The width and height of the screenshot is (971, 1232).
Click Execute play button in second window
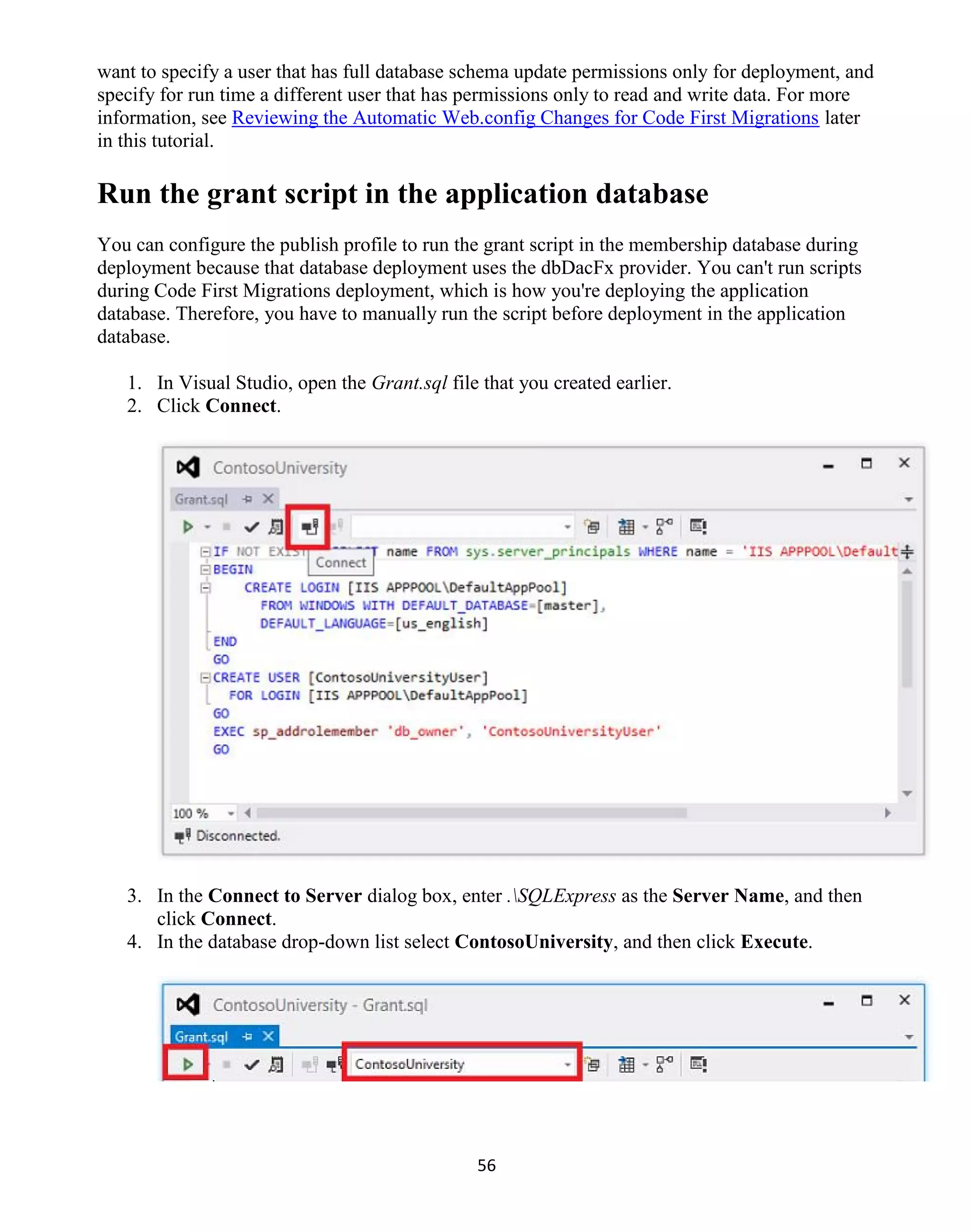[x=188, y=1064]
